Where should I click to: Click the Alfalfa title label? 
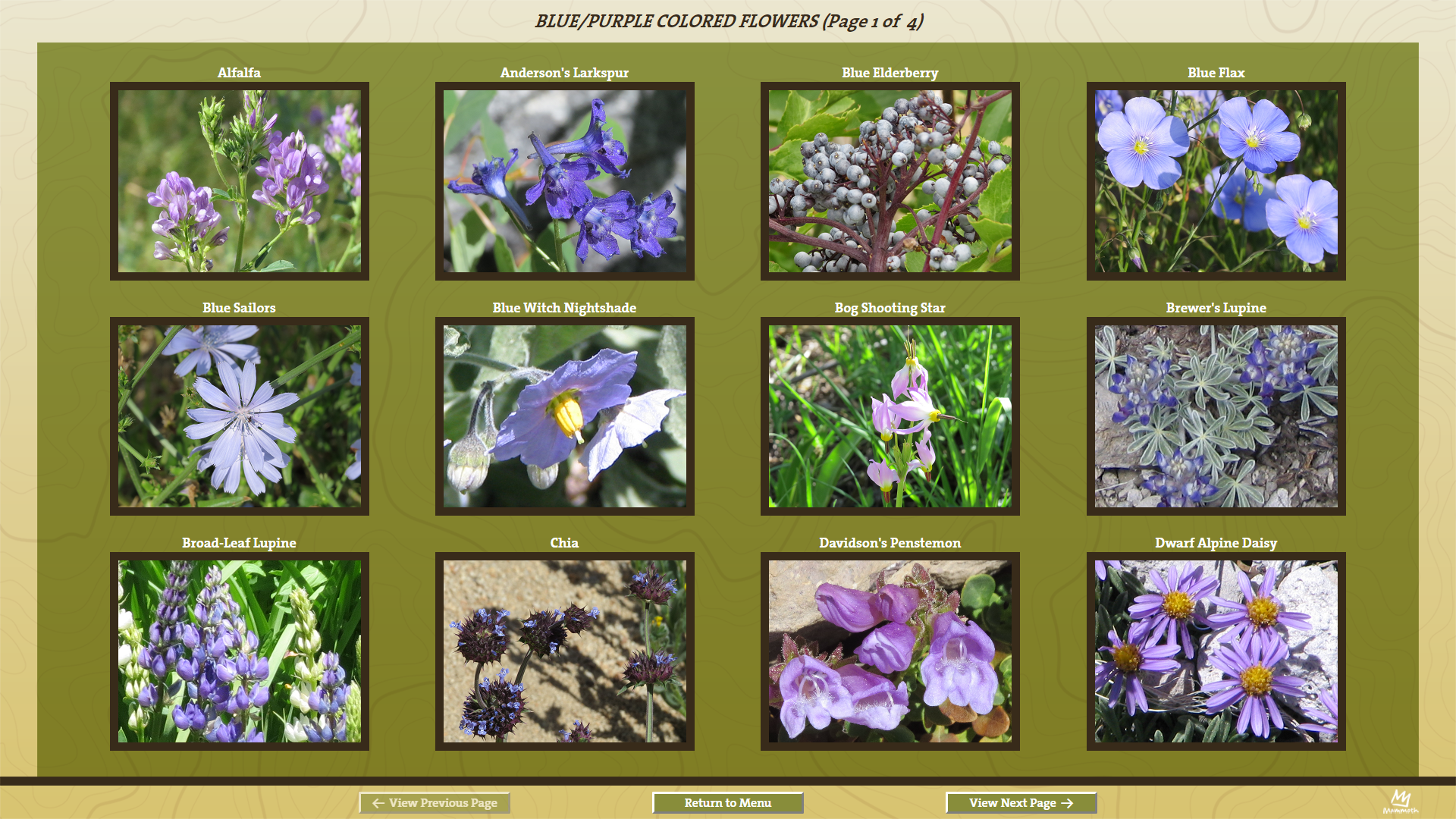(239, 73)
